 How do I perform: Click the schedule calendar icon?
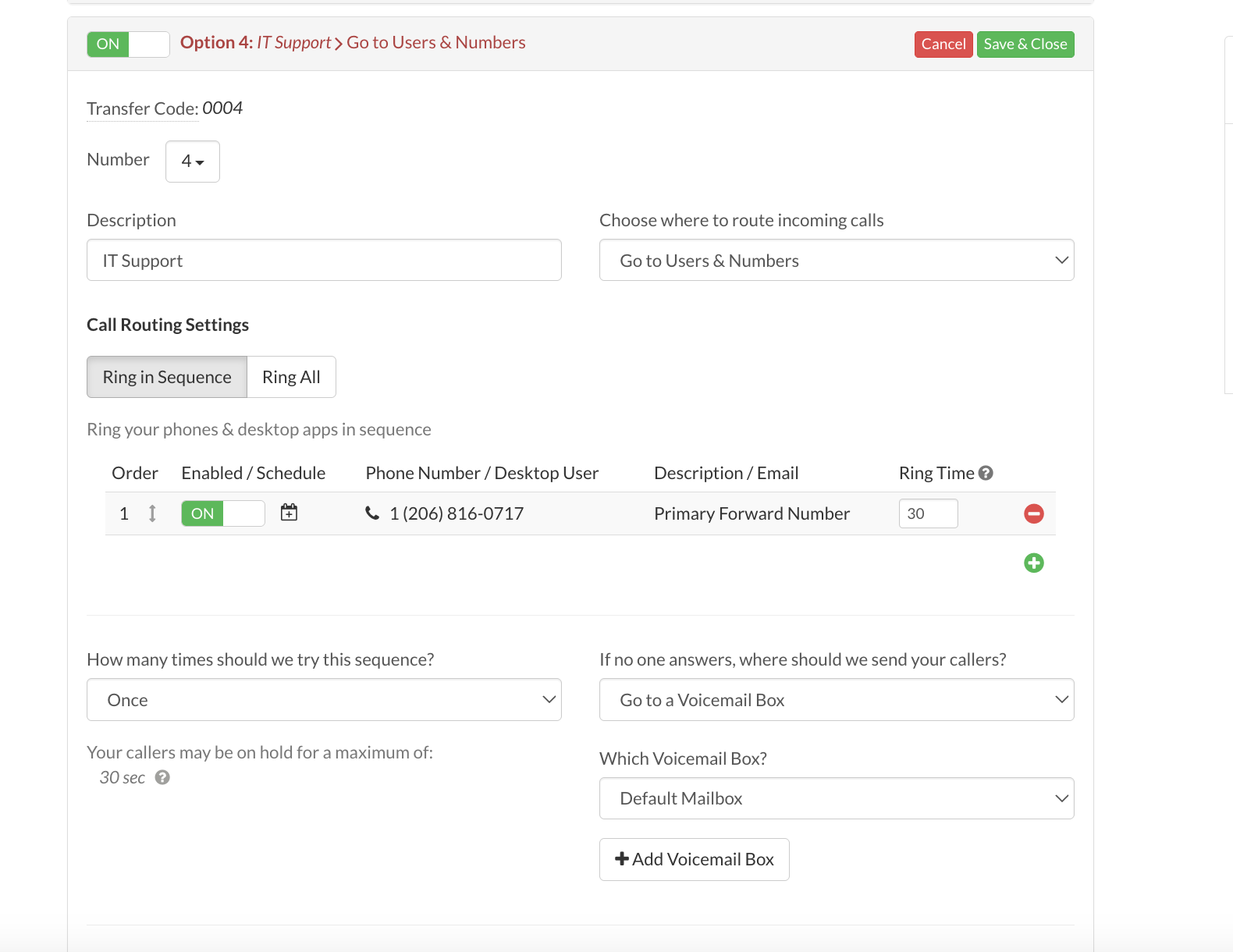coord(289,513)
